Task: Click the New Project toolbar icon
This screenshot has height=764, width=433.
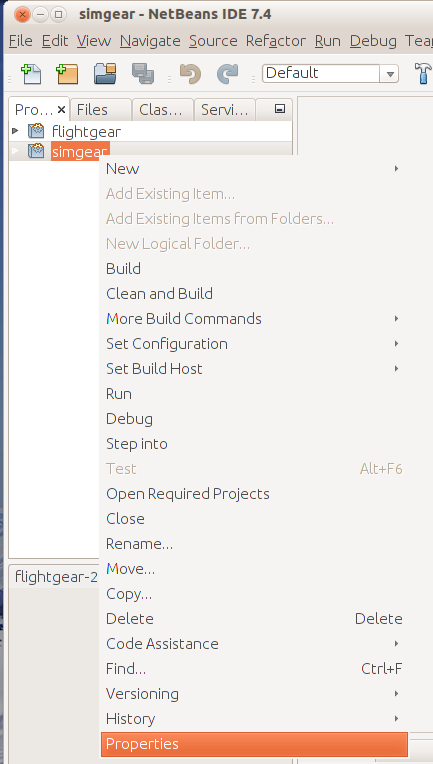Action: click(x=67, y=74)
